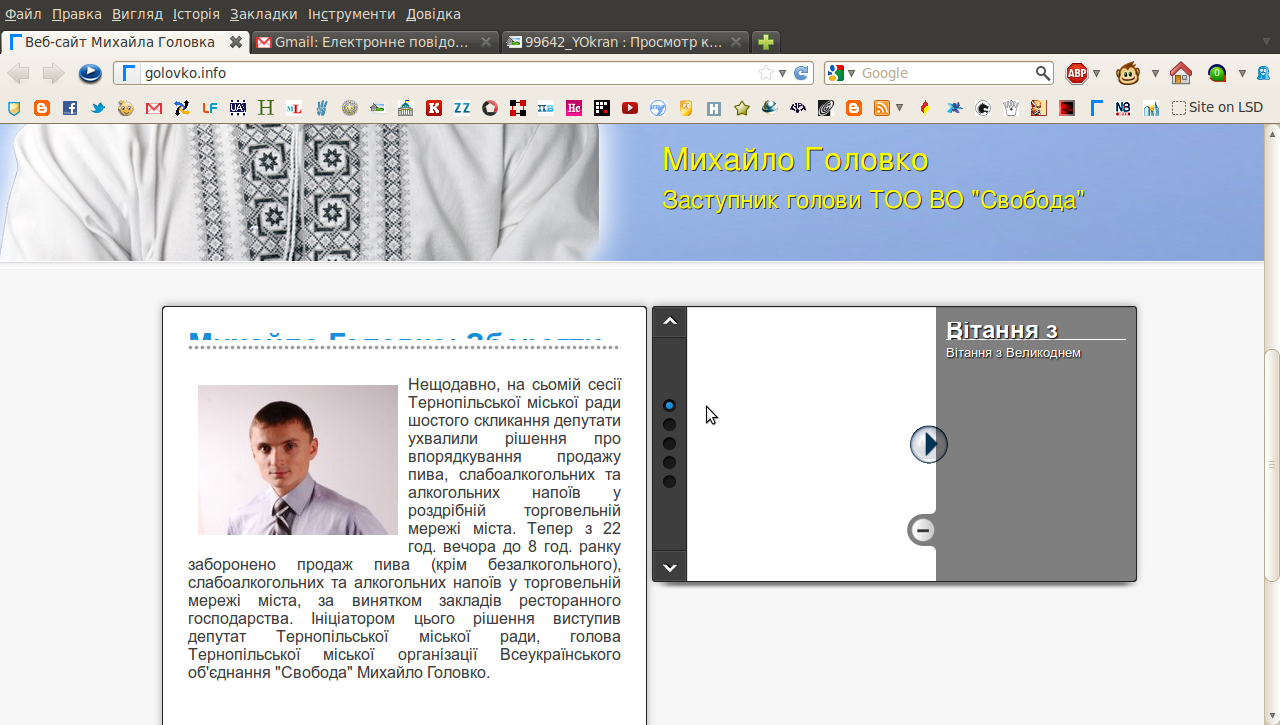
Task: Click the 'Вітання з Великоднем' caption text
Action: 1013,353
